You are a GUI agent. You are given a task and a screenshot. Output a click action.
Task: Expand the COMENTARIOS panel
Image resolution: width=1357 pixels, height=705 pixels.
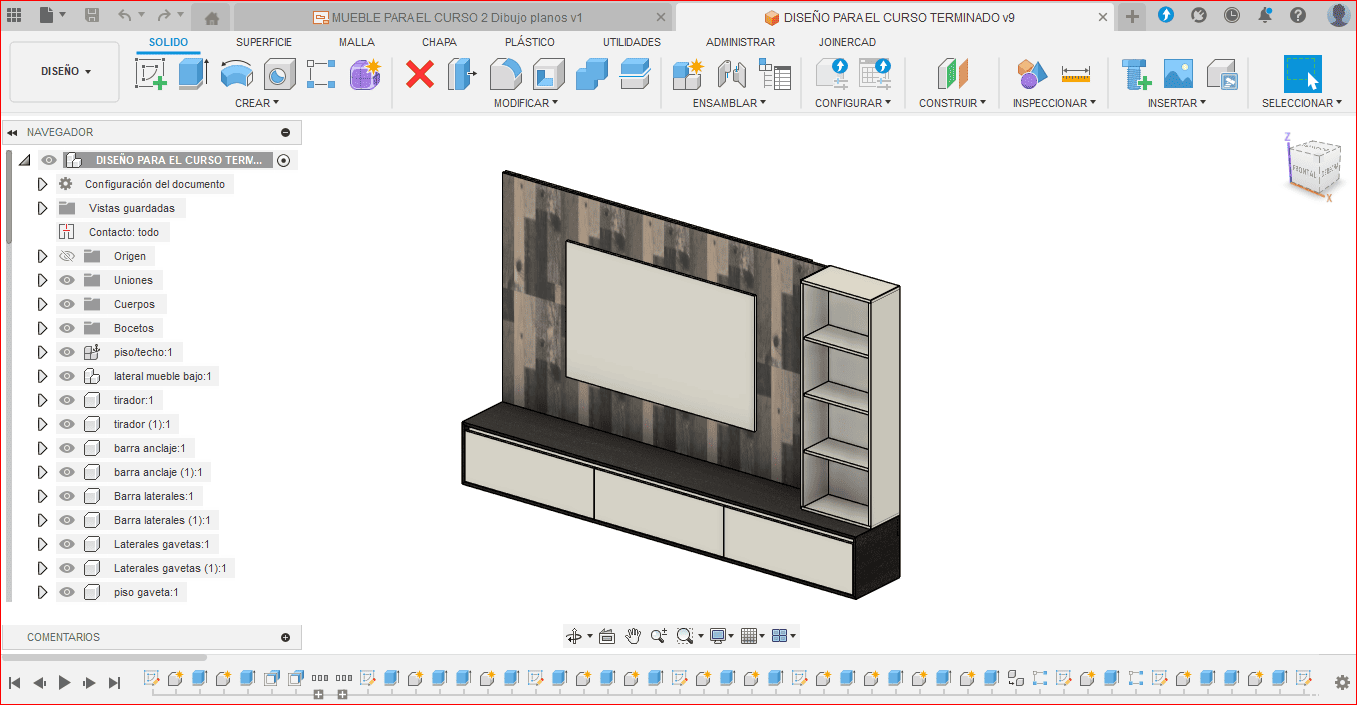tap(285, 637)
